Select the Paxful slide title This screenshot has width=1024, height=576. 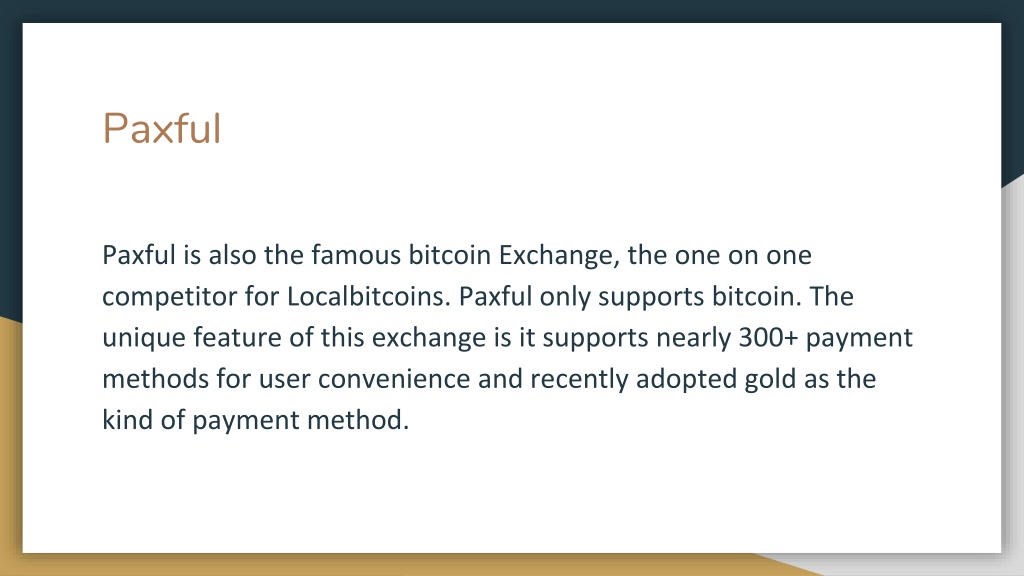[x=162, y=128]
